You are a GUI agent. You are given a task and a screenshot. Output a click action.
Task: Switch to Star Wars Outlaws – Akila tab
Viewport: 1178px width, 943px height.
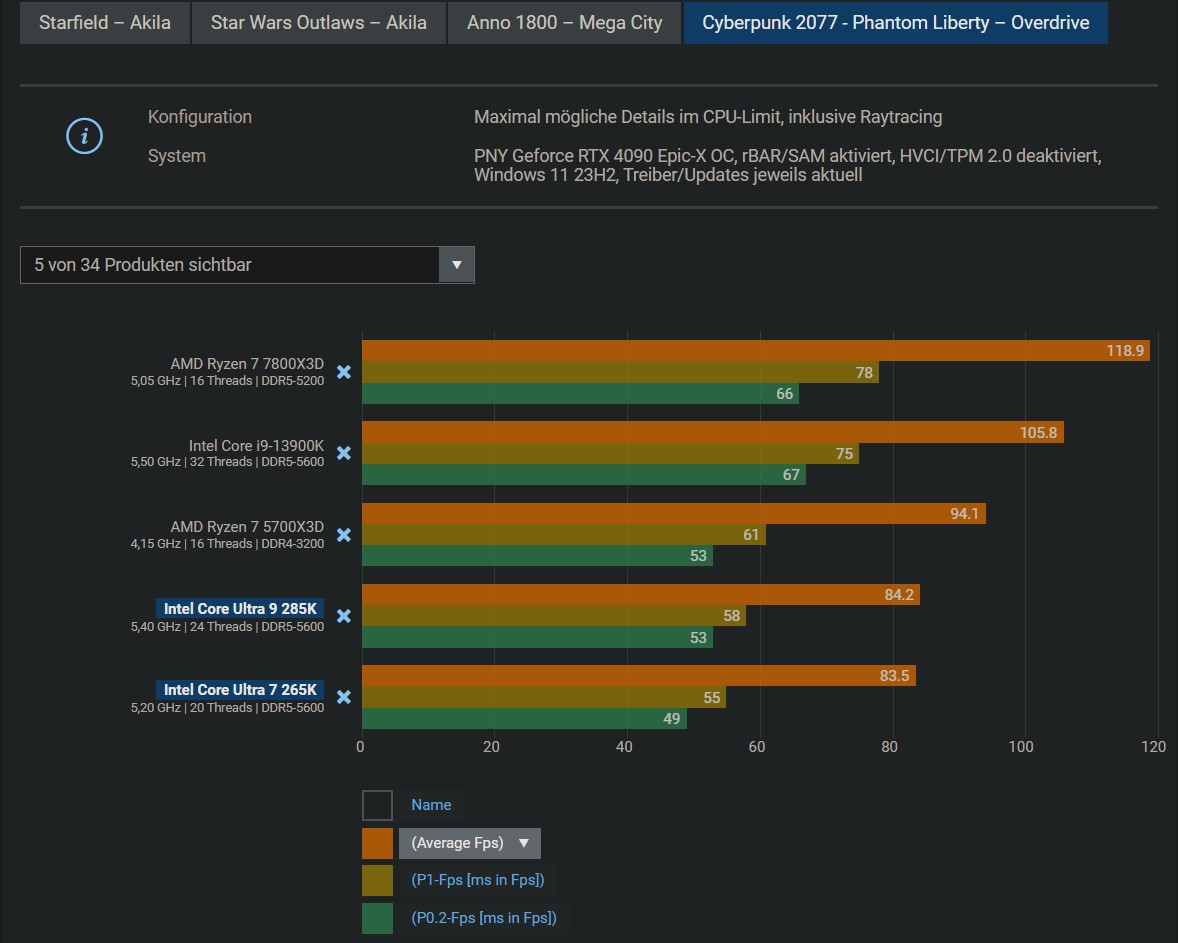(x=319, y=23)
